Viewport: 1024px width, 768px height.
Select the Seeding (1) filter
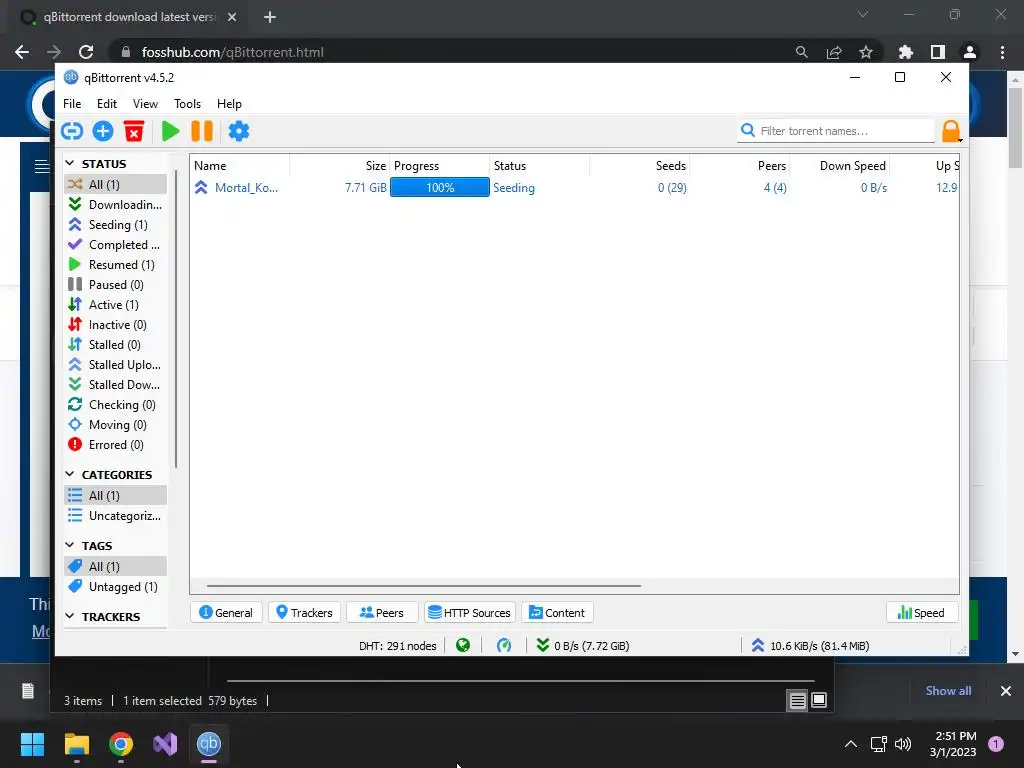coord(116,225)
